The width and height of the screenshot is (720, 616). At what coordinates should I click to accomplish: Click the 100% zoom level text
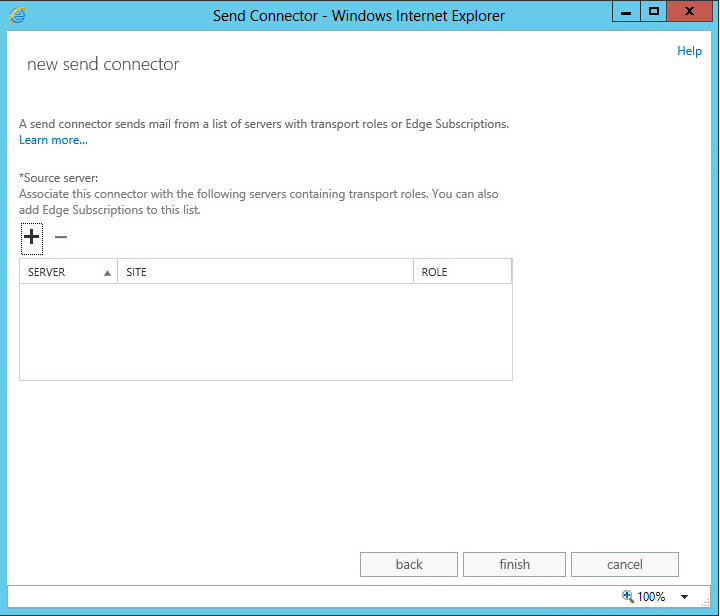[x=651, y=597]
